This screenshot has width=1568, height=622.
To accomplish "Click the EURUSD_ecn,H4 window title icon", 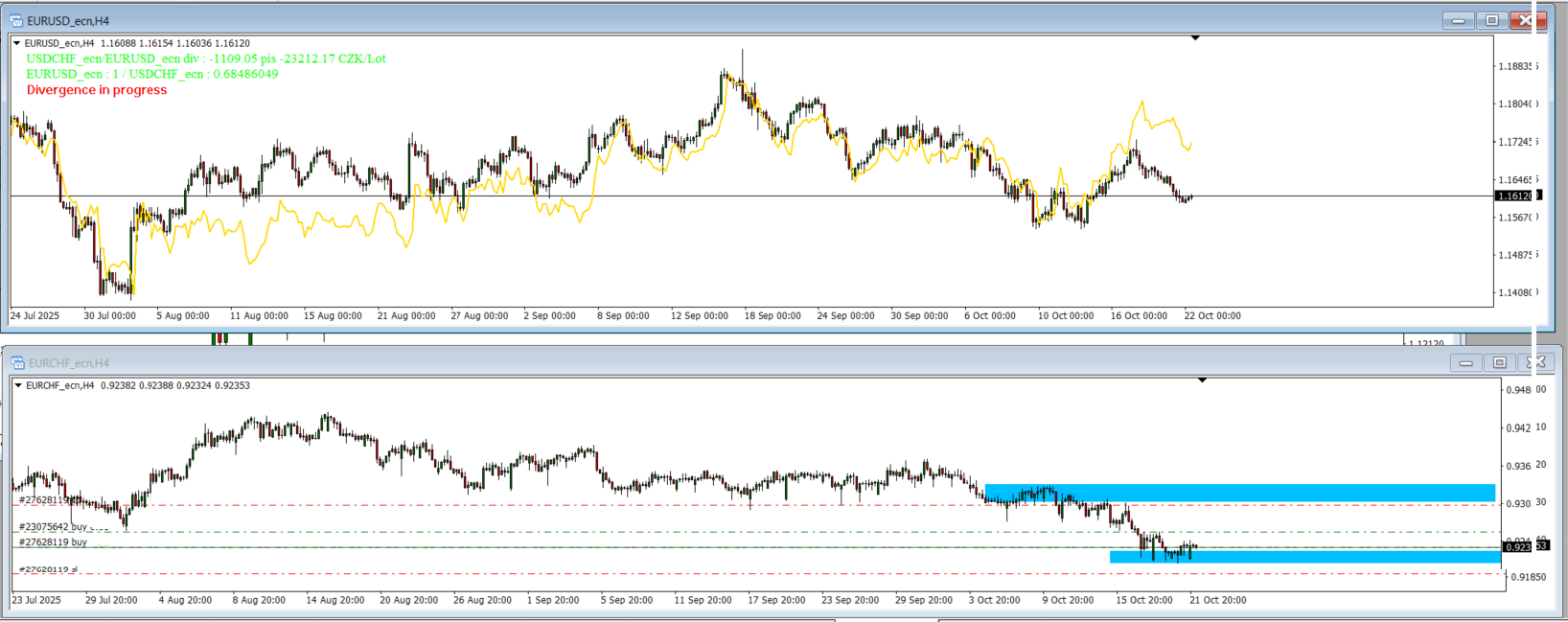I will [16, 20].
